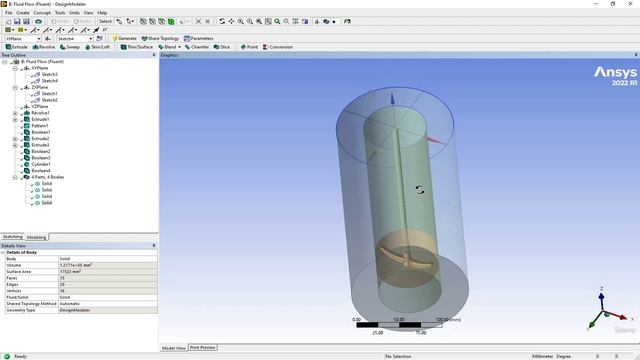Screen dimensions: 640x360
Task: Open the yellow edge color dropdown
Action: tap(26, 30)
